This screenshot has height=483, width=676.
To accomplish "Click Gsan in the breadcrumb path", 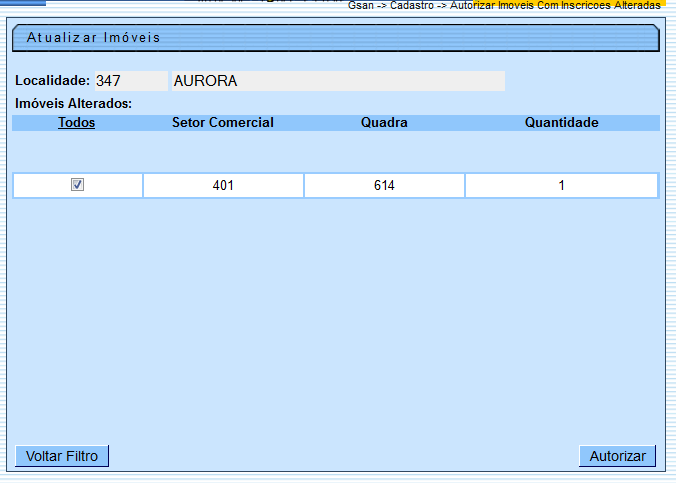I will pyautogui.click(x=361, y=7).
